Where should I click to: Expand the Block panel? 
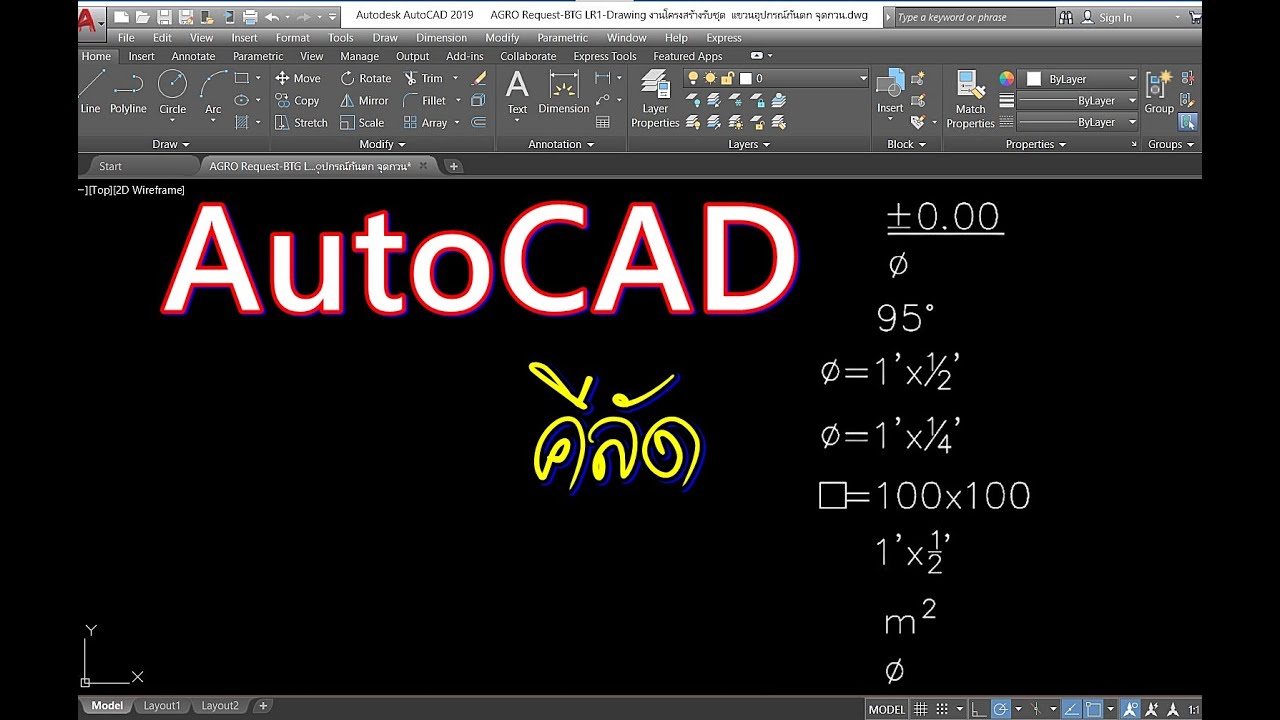coord(906,144)
